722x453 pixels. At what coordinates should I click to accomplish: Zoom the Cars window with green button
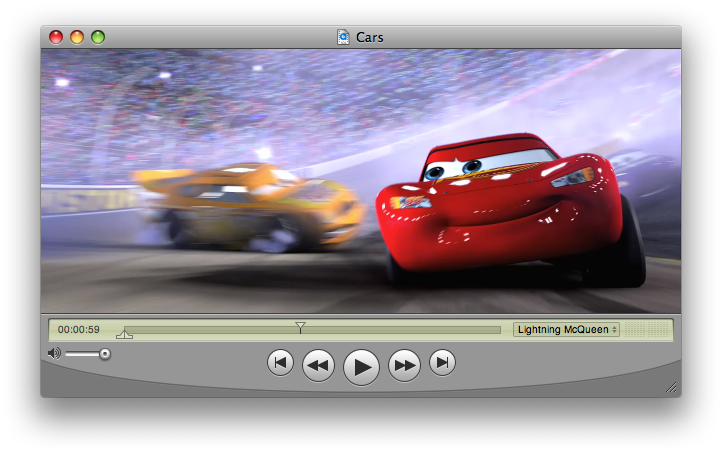click(98, 37)
